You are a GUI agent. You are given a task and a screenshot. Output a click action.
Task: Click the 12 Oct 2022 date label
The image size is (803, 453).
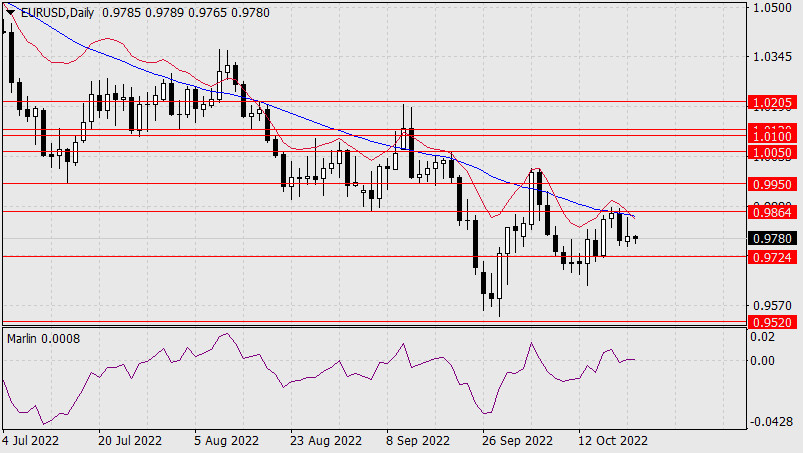(613, 441)
